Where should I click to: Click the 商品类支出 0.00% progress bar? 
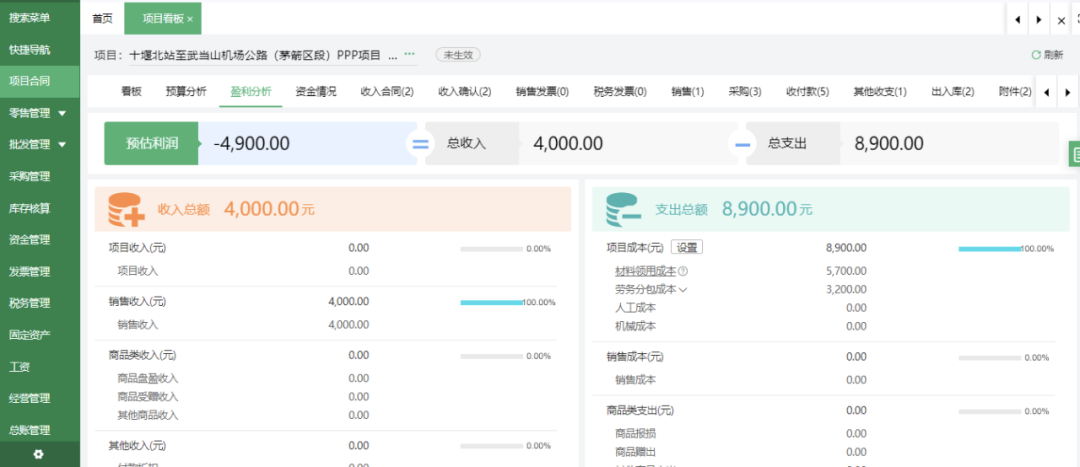pyautogui.click(x=990, y=411)
